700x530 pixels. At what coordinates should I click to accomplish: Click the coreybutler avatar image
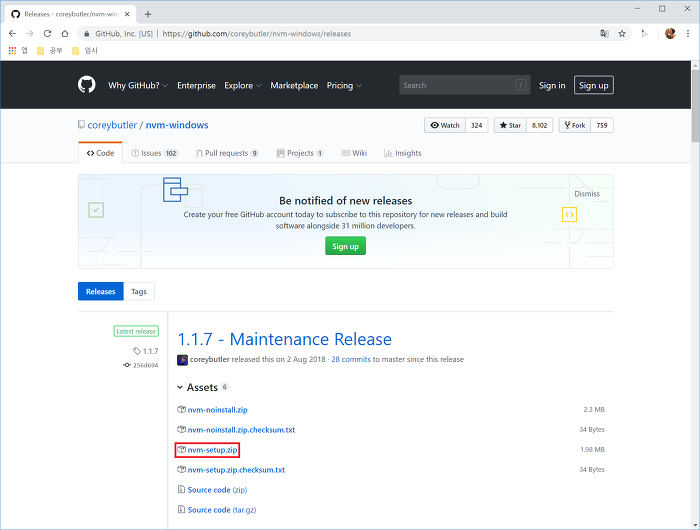(182, 360)
